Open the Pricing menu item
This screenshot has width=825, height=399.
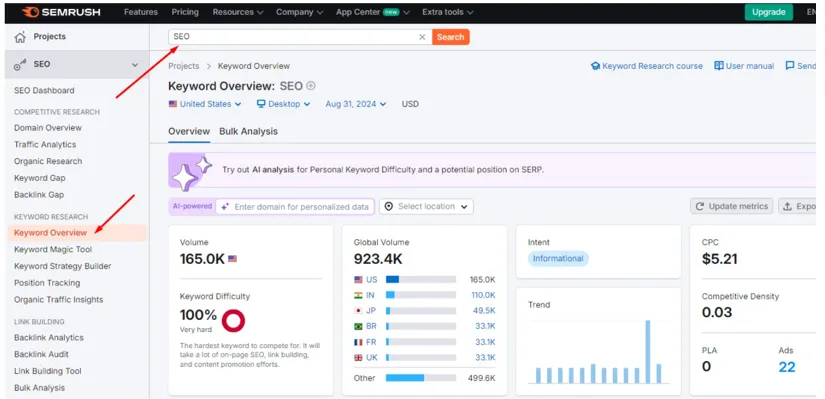[185, 12]
